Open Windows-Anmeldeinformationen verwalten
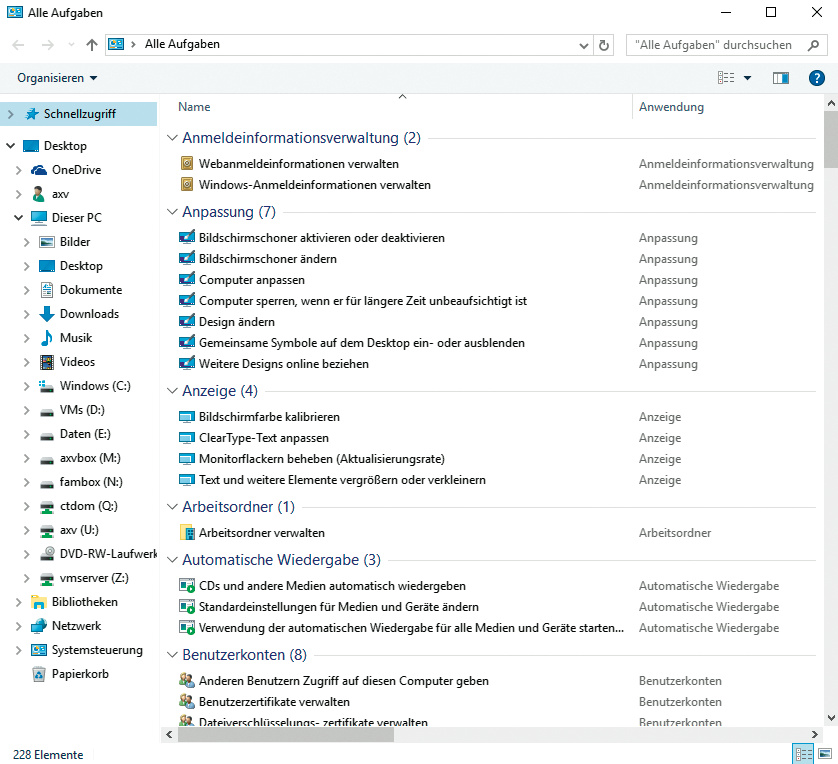 click(x=315, y=185)
